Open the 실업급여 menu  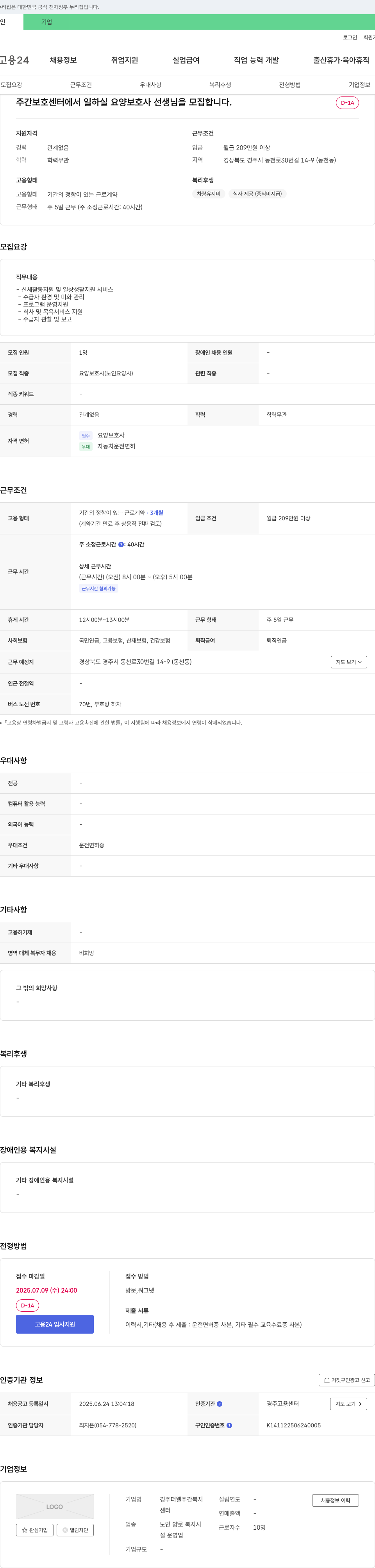[186, 60]
